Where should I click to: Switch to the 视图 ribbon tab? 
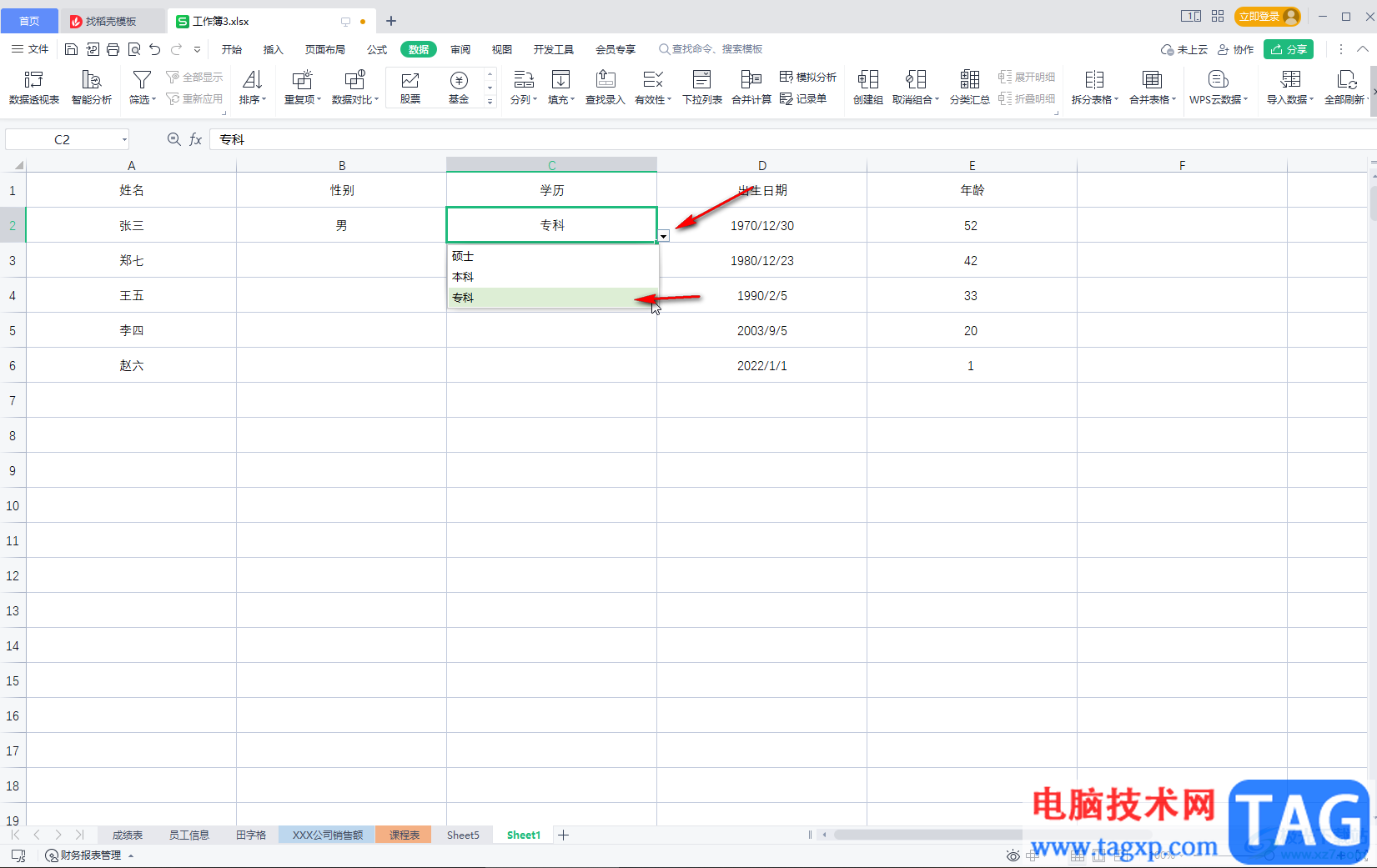[502, 49]
